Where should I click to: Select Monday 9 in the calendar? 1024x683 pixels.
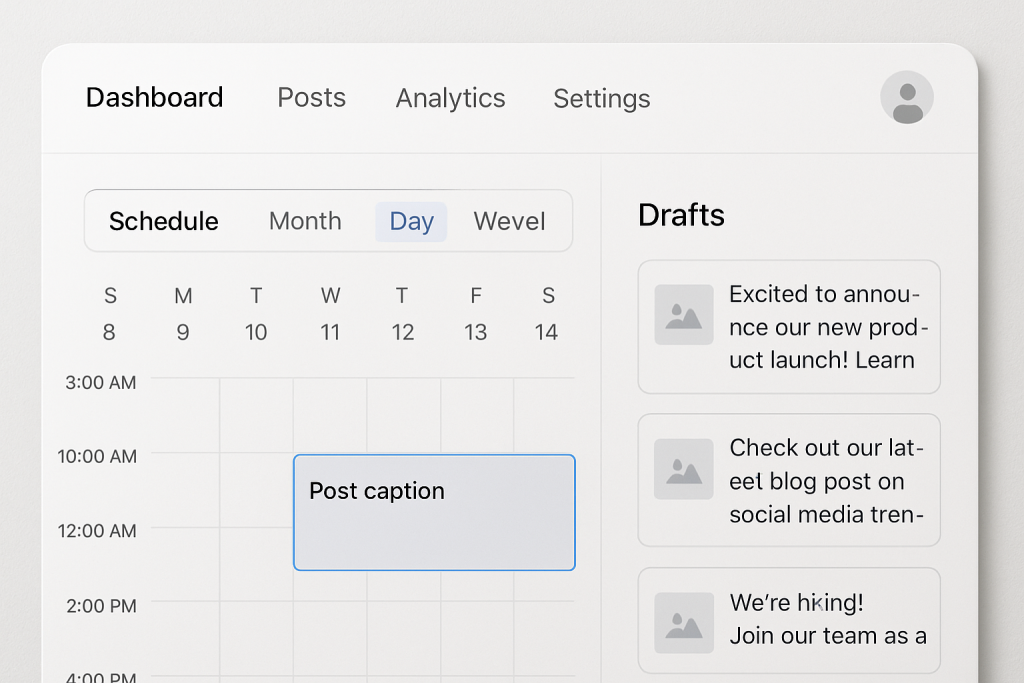(x=183, y=314)
